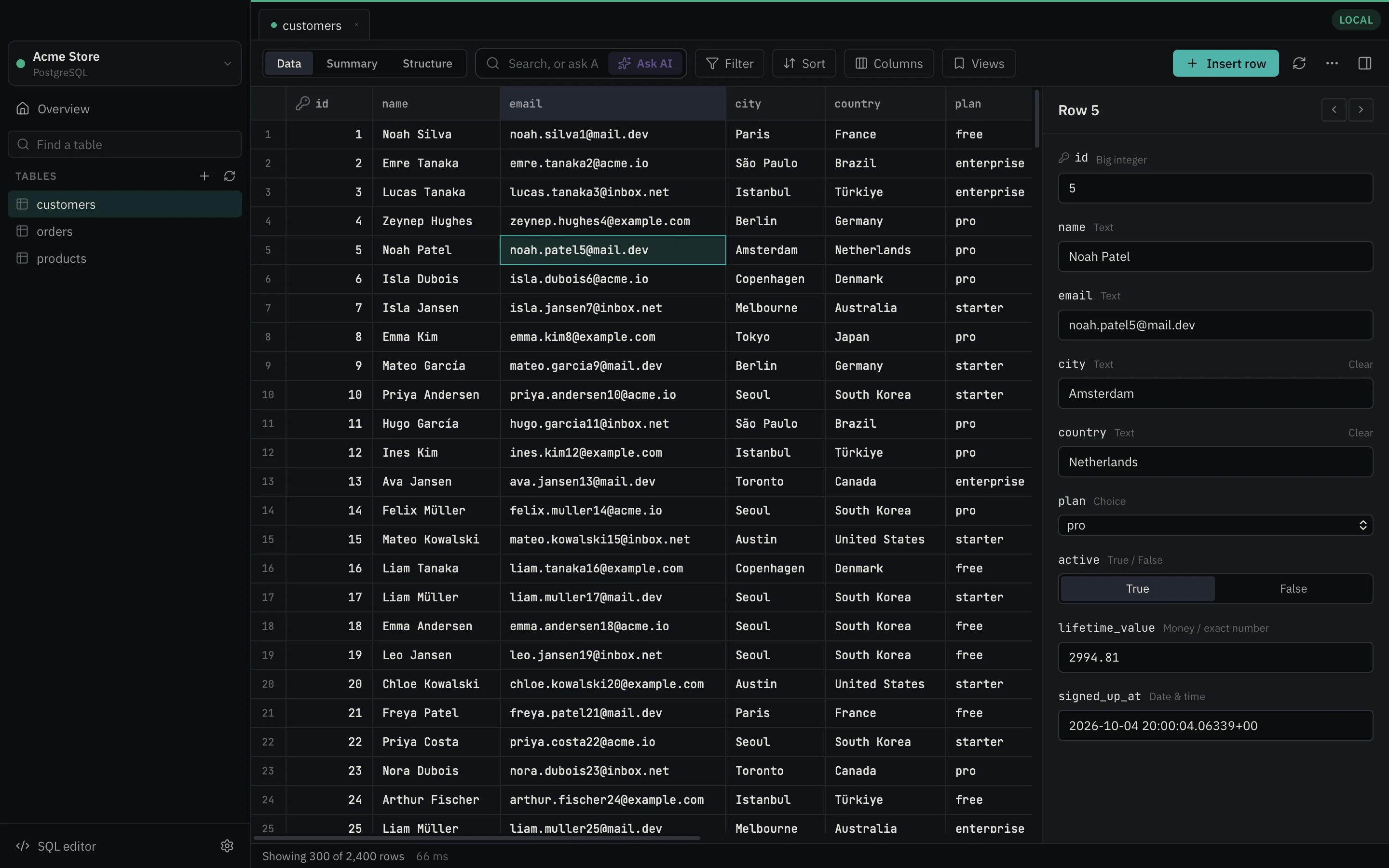Image resolution: width=1389 pixels, height=868 pixels.
Task: Set active to True
Action: click(1138, 588)
